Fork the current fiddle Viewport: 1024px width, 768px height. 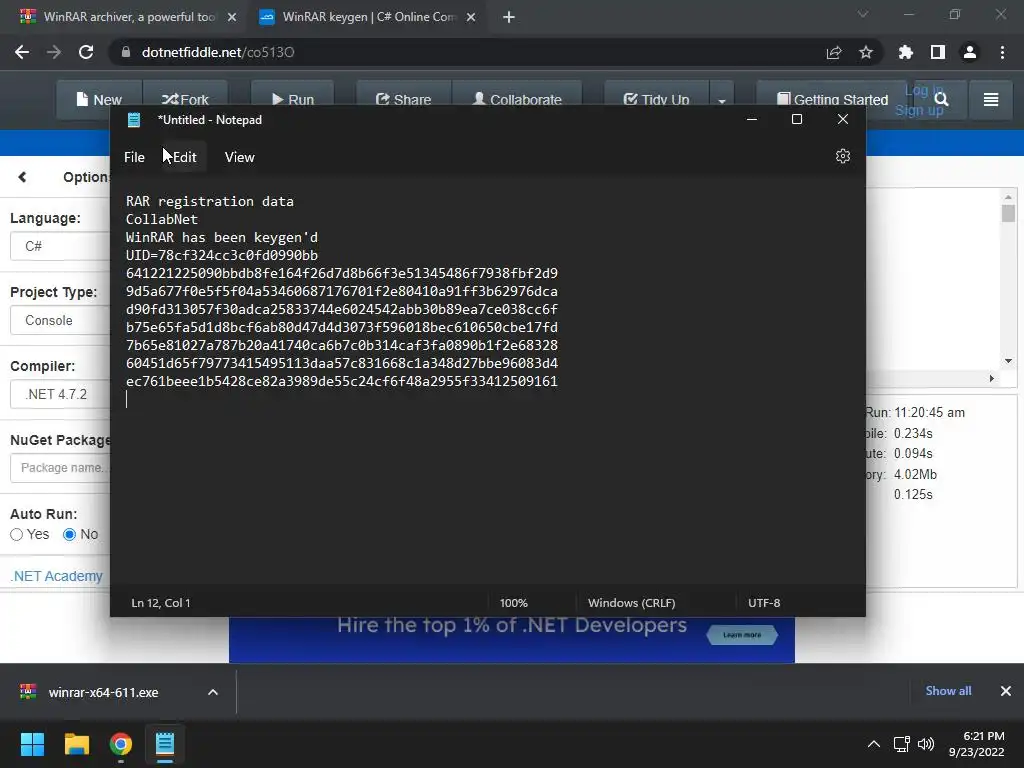pyautogui.click(x=185, y=100)
